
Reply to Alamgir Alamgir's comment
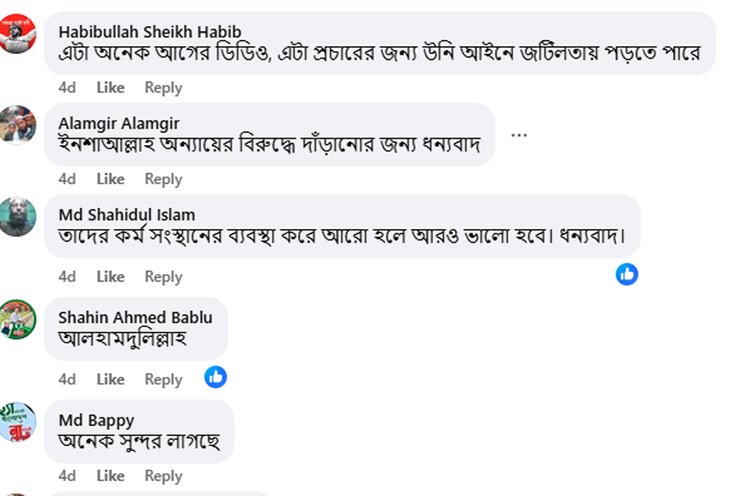pyautogui.click(x=163, y=179)
